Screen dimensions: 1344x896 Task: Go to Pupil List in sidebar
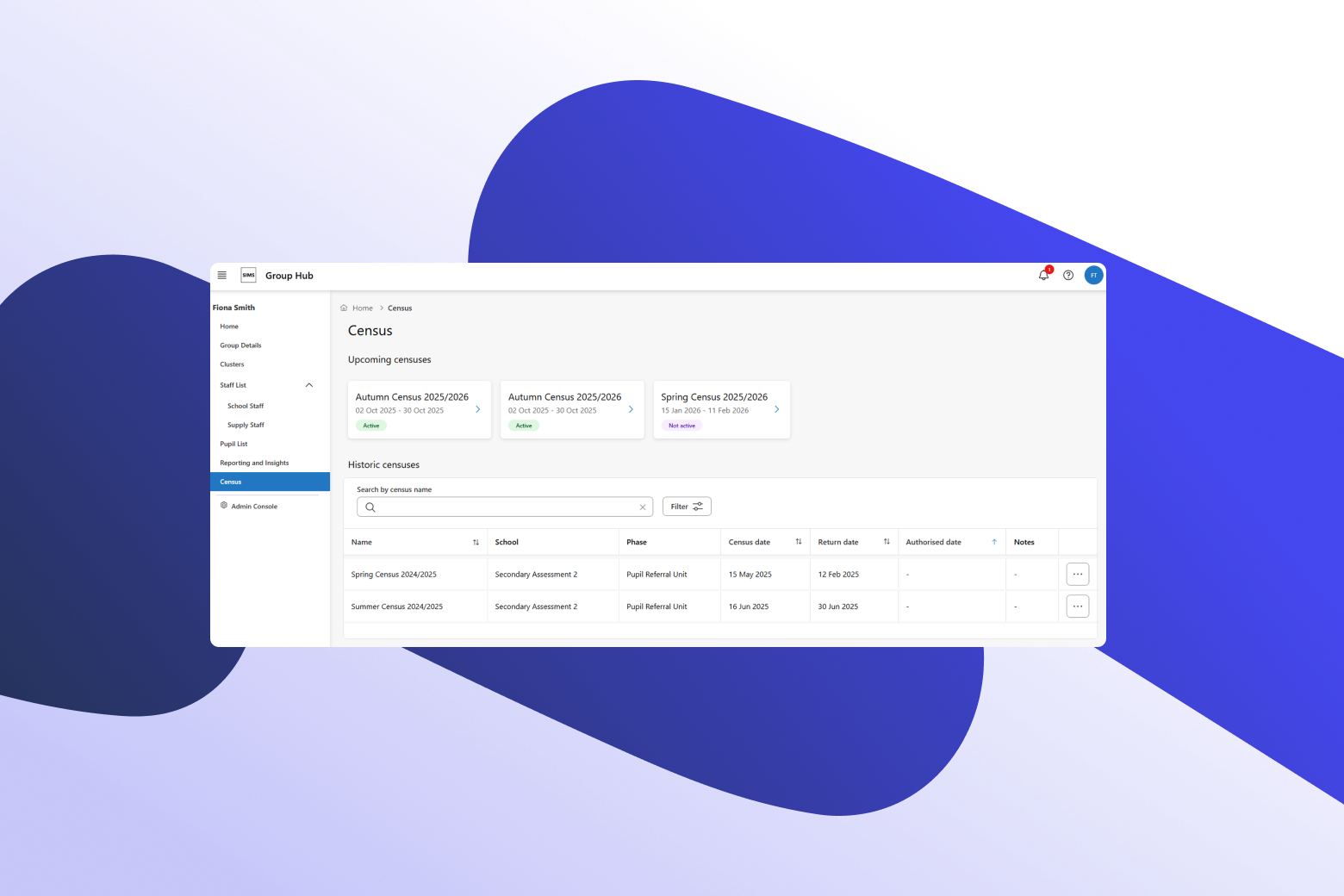[233, 445]
